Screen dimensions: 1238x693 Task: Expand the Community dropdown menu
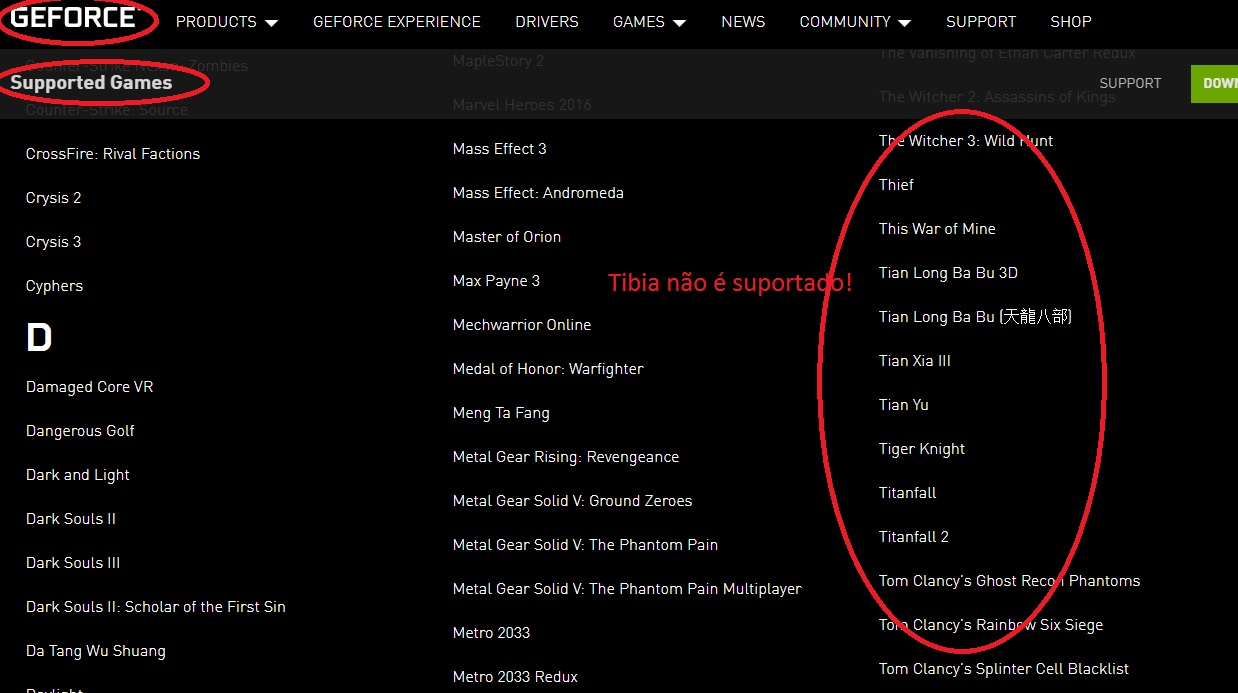tap(855, 22)
